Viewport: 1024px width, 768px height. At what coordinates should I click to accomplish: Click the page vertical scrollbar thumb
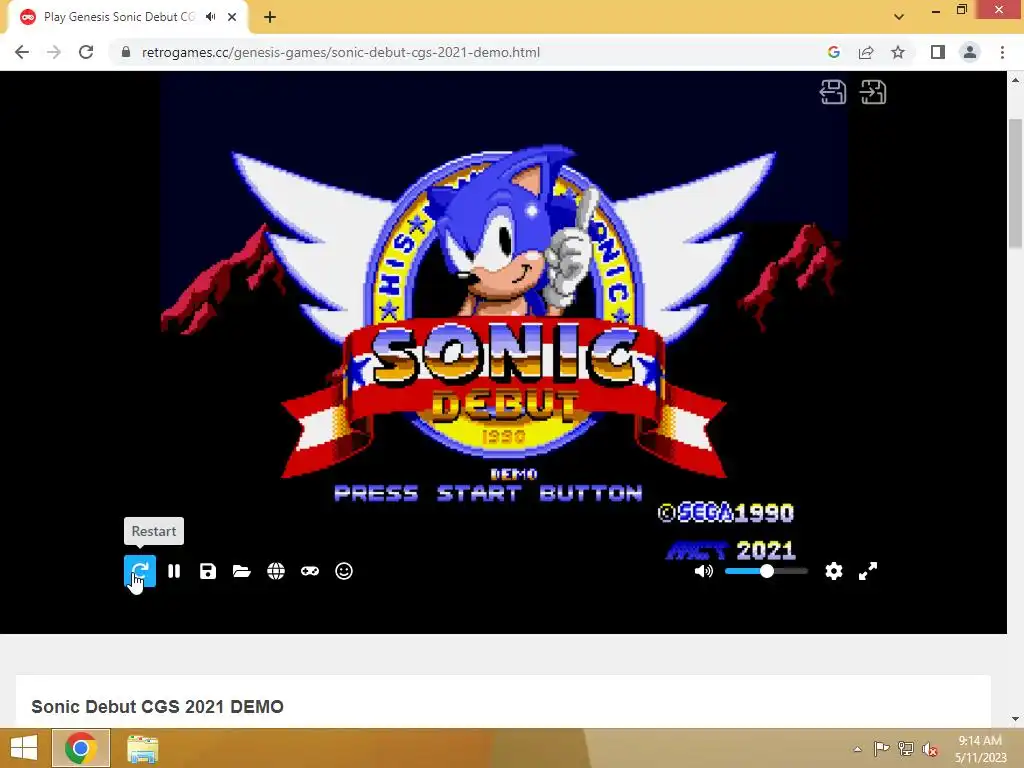pyautogui.click(x=1015, y=184)
